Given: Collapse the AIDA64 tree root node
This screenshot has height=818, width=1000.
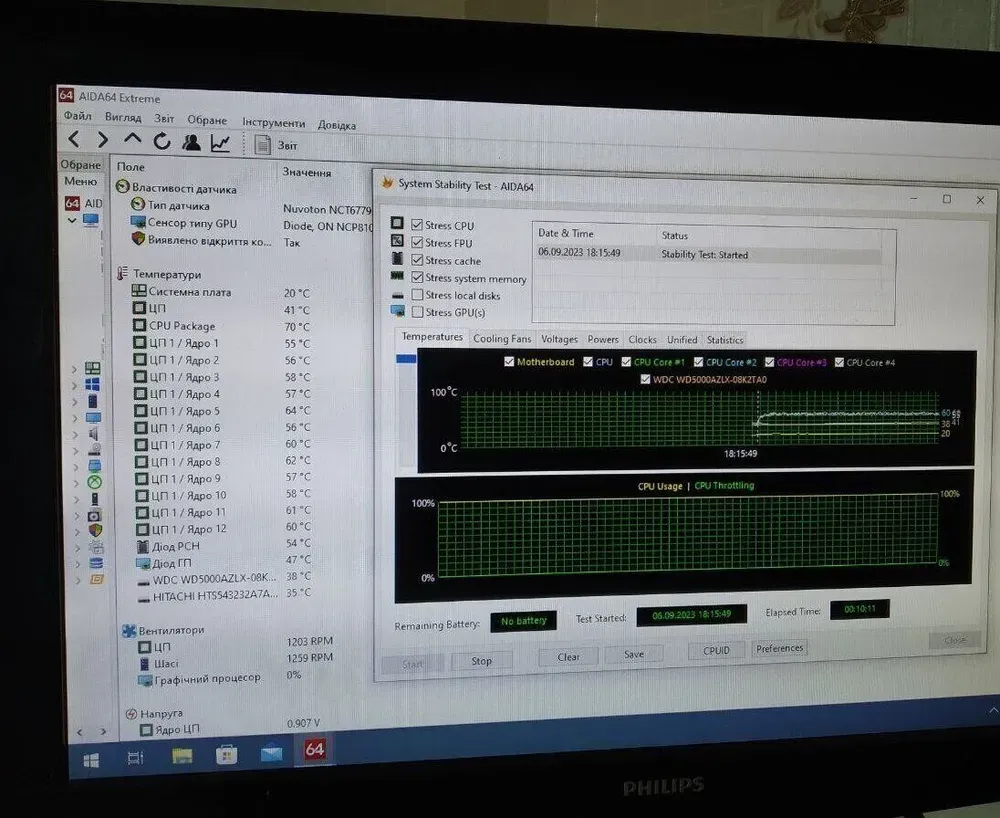Looking at the screenshot, I should coord(72,219).
